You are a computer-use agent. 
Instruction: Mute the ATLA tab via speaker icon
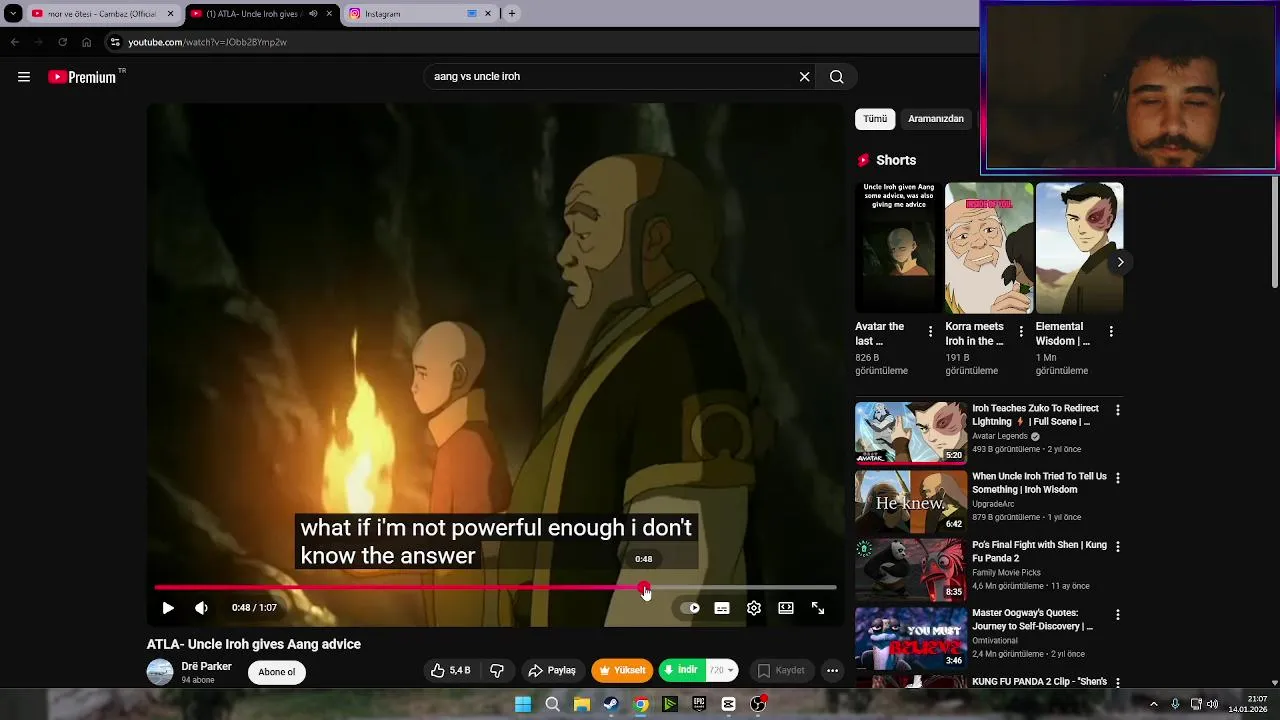[313, 14]
